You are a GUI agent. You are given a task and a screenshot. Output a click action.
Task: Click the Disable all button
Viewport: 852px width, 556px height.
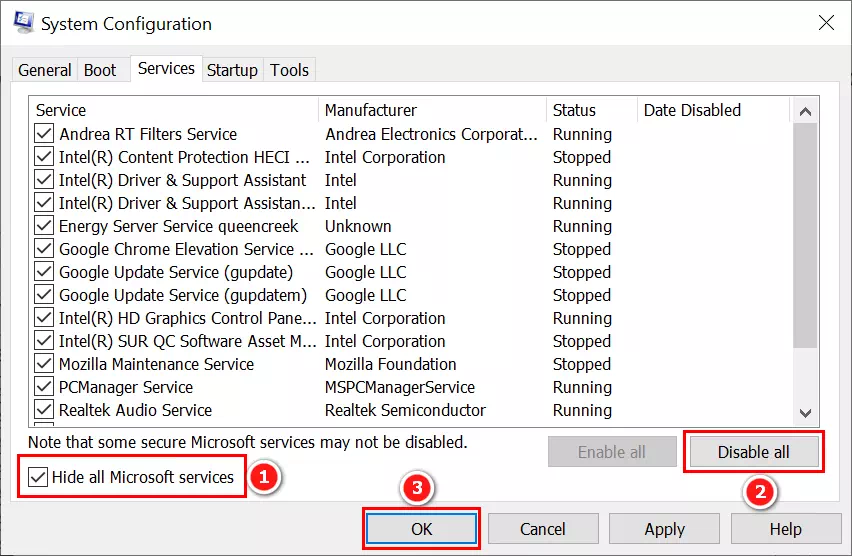point(754,452)
